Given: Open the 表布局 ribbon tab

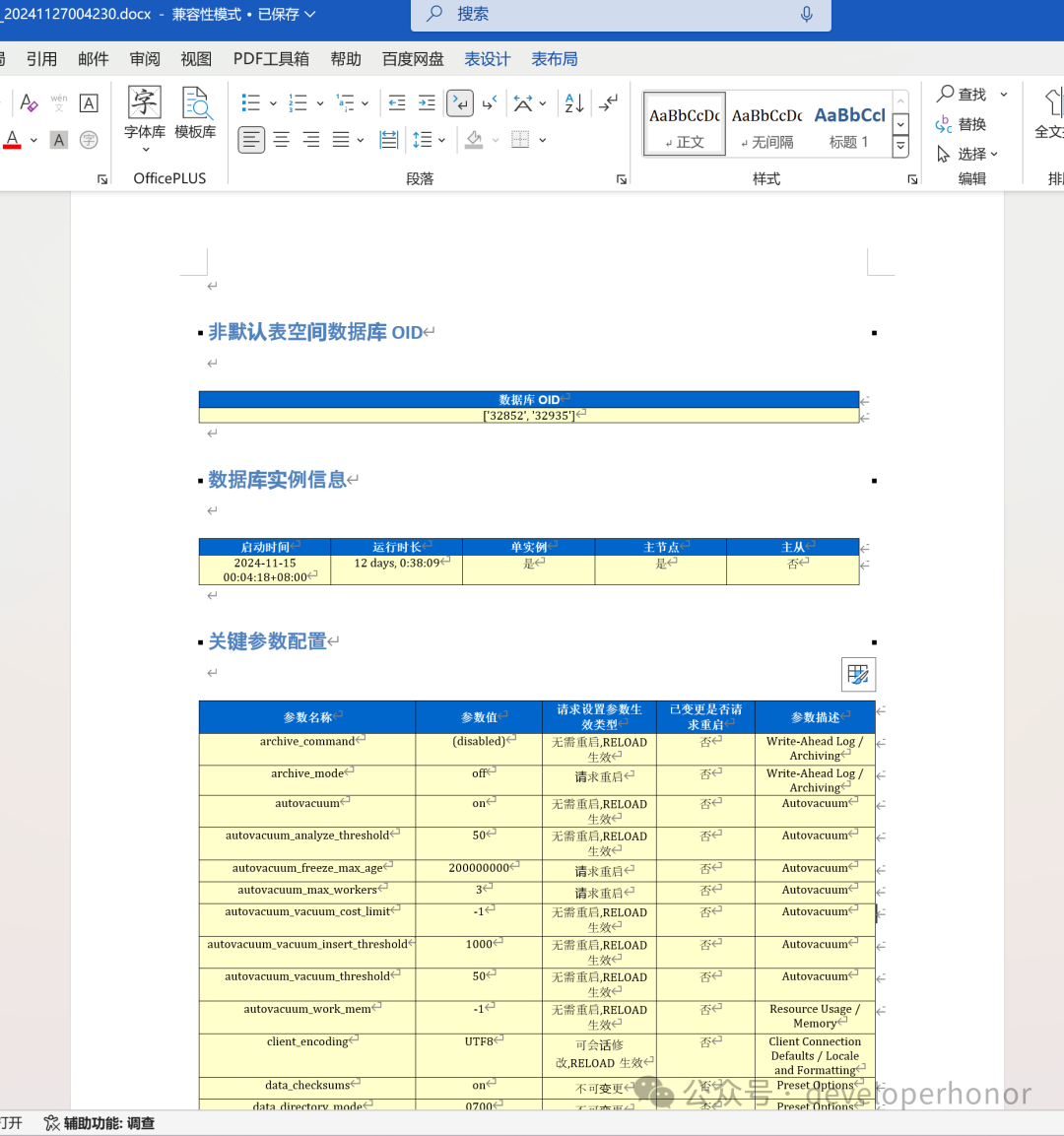Looking at the screenshot, I should [555, 59].
